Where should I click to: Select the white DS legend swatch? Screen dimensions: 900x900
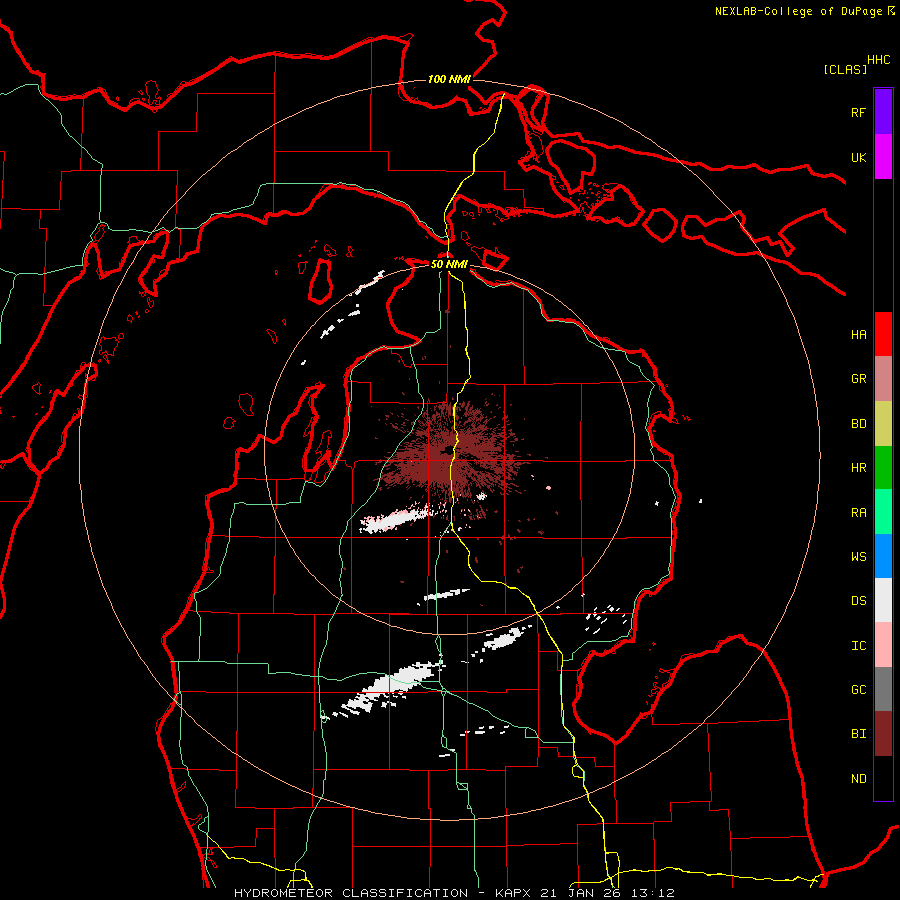click(883, 600)
